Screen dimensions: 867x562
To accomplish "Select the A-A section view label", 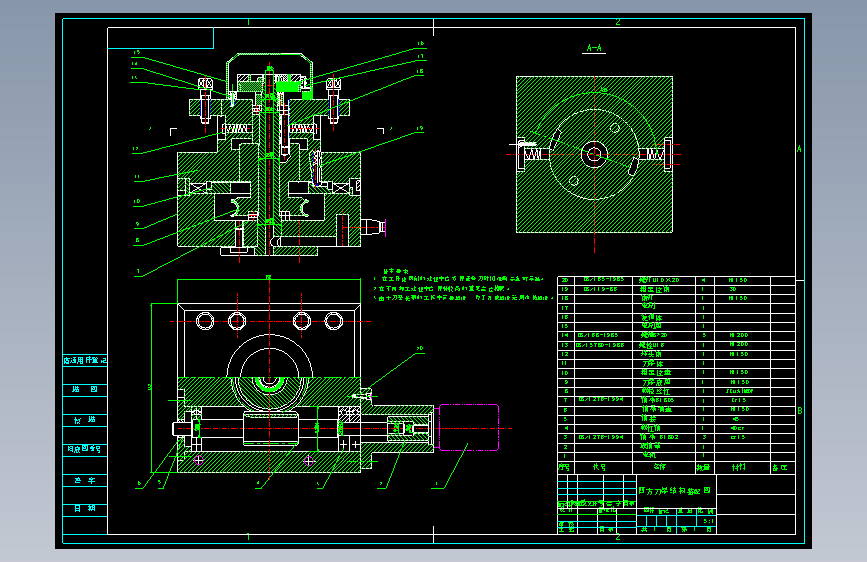I will tap(594, 48).
